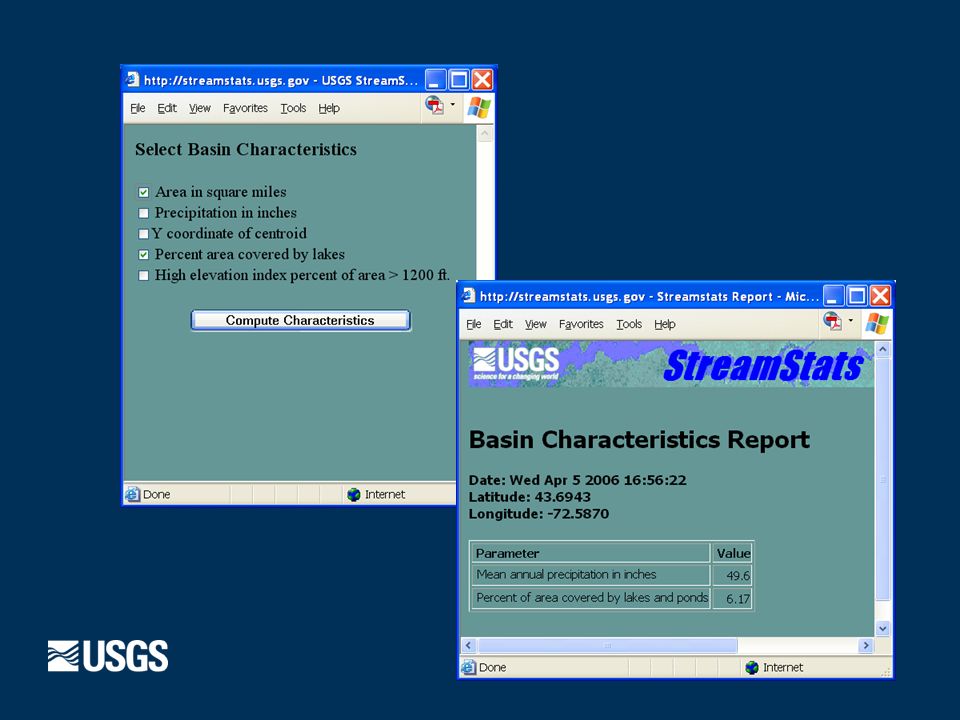Click Internet zone globe in selection window status bar
960x720 pixels.
pyautogui.click(x=353, y=495)
